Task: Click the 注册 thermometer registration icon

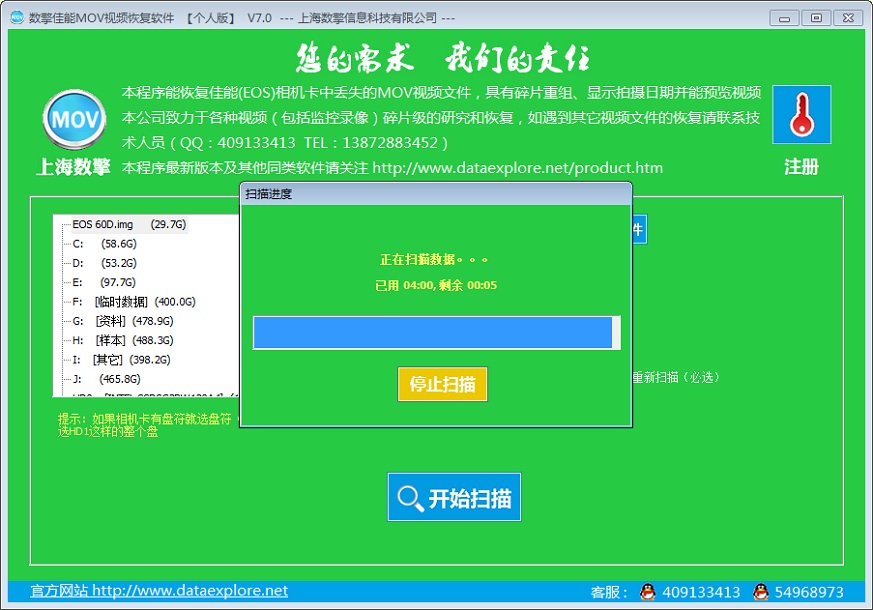Action: coord(801,115)
